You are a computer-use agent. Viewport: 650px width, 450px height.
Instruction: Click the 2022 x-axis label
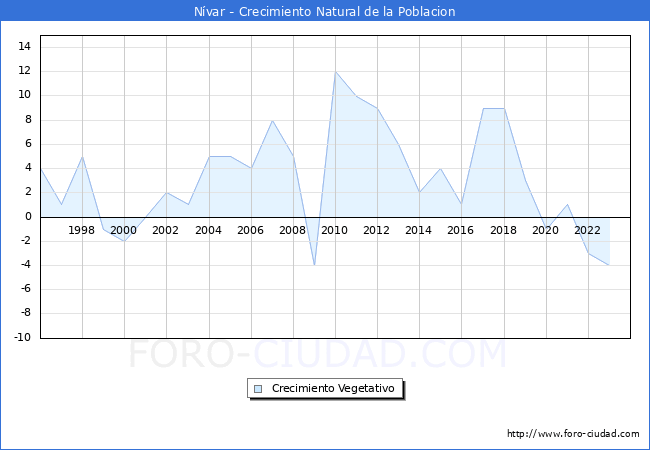click(587, 230)
